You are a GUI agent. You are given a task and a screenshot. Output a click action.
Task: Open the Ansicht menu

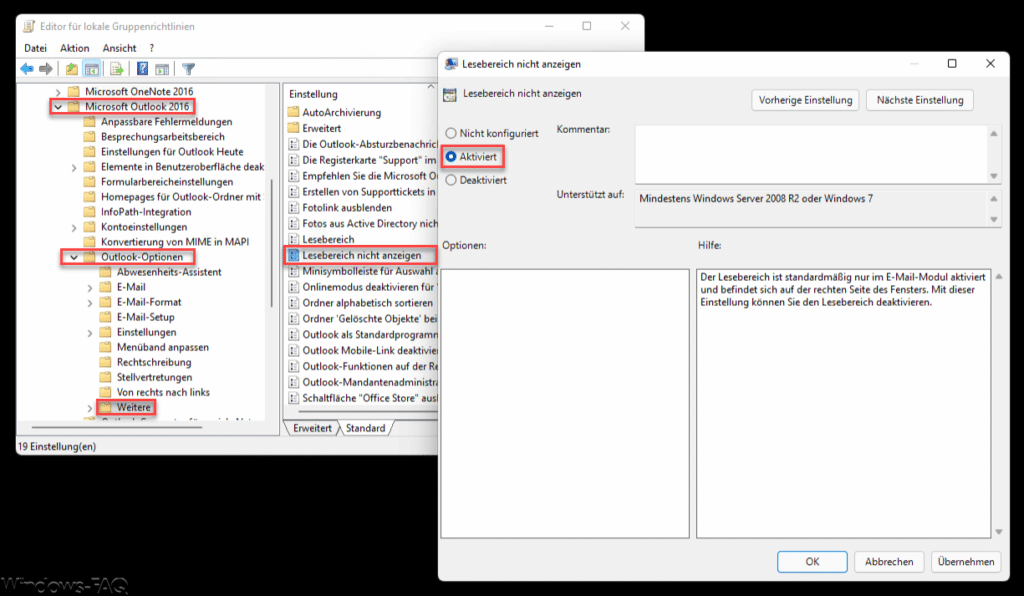click(120, 48)
